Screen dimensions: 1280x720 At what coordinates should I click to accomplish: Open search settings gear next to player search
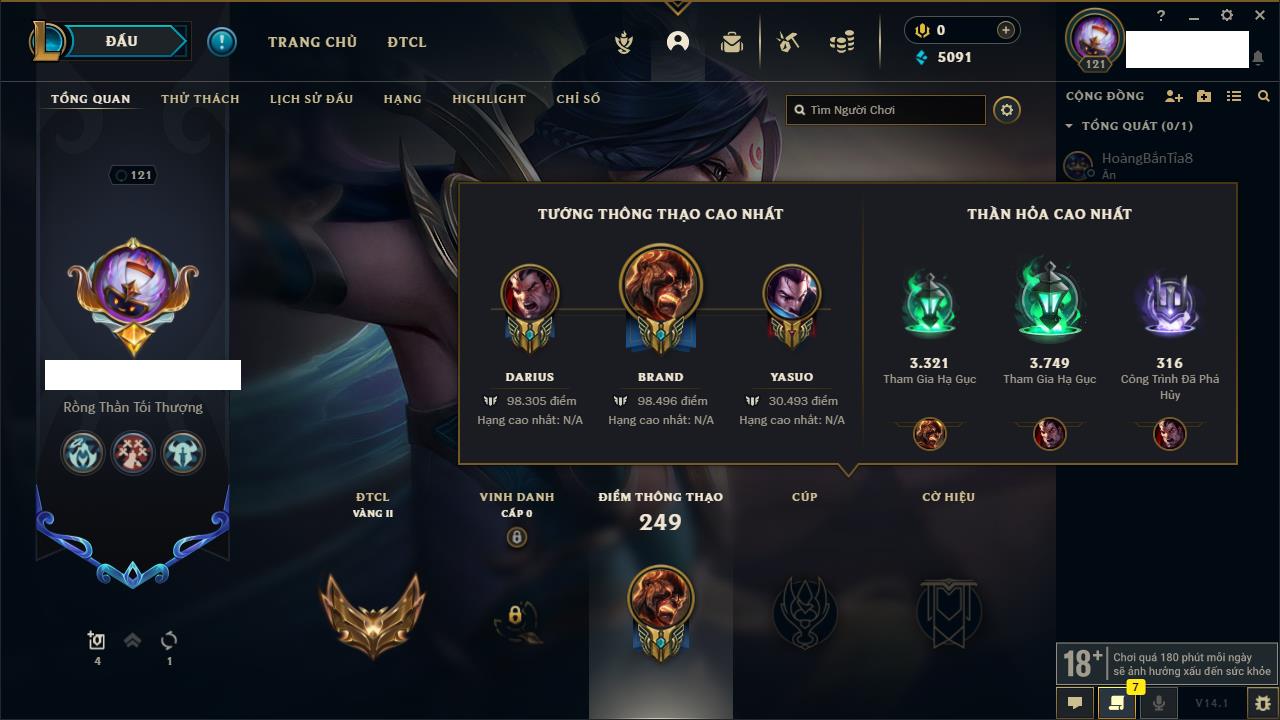[1007, 110]
